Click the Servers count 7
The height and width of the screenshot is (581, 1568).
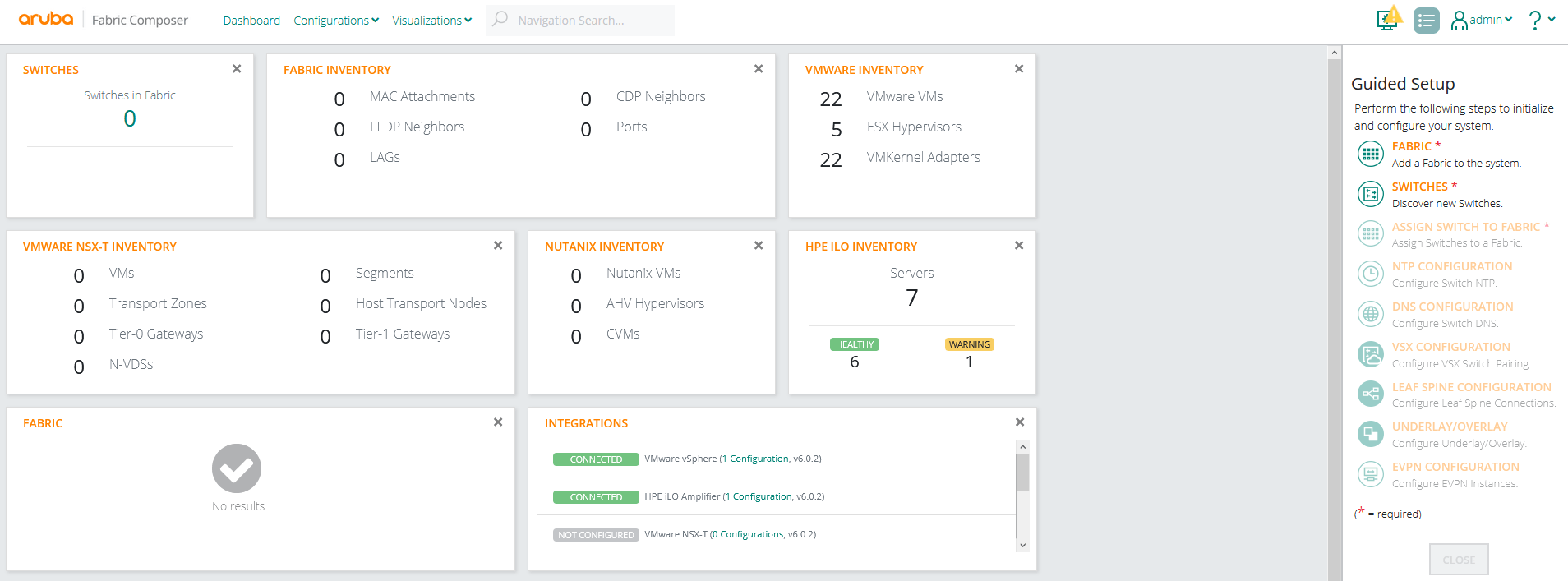point(912,297)
